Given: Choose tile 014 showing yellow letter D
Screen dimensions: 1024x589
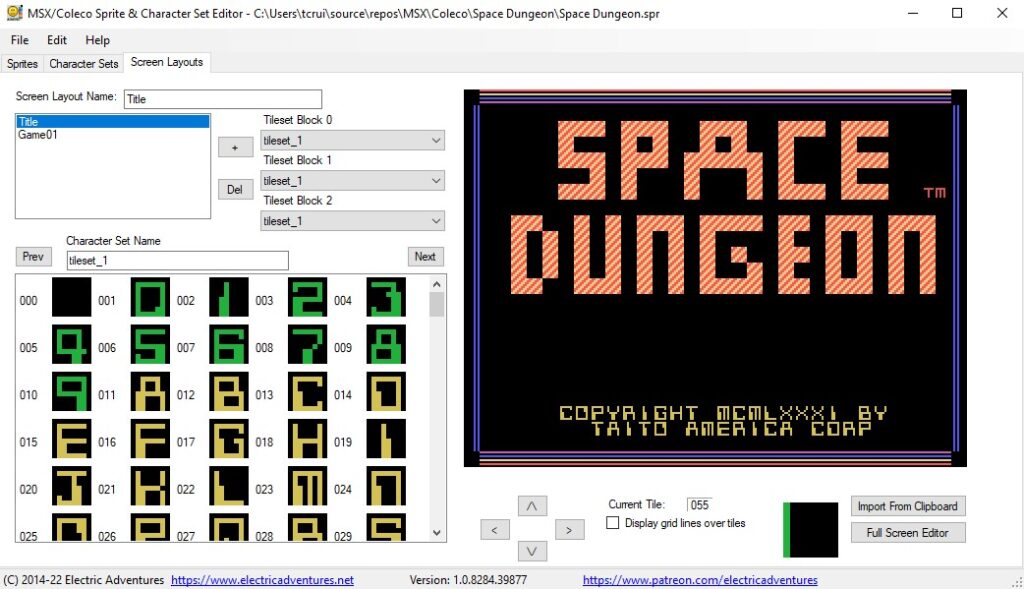Looking at the screenshot, I should click(386, 391).
